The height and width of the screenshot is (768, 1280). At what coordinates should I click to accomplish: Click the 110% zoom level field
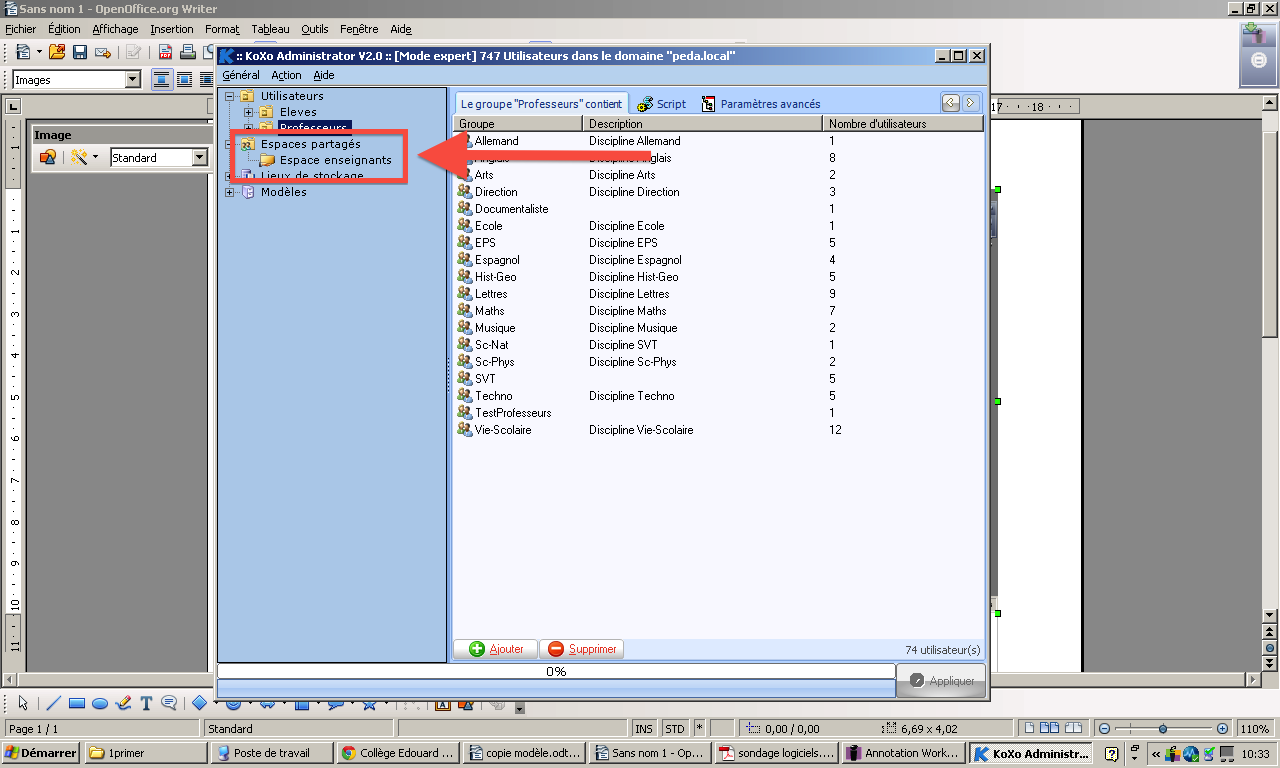tap(1256, 729)
